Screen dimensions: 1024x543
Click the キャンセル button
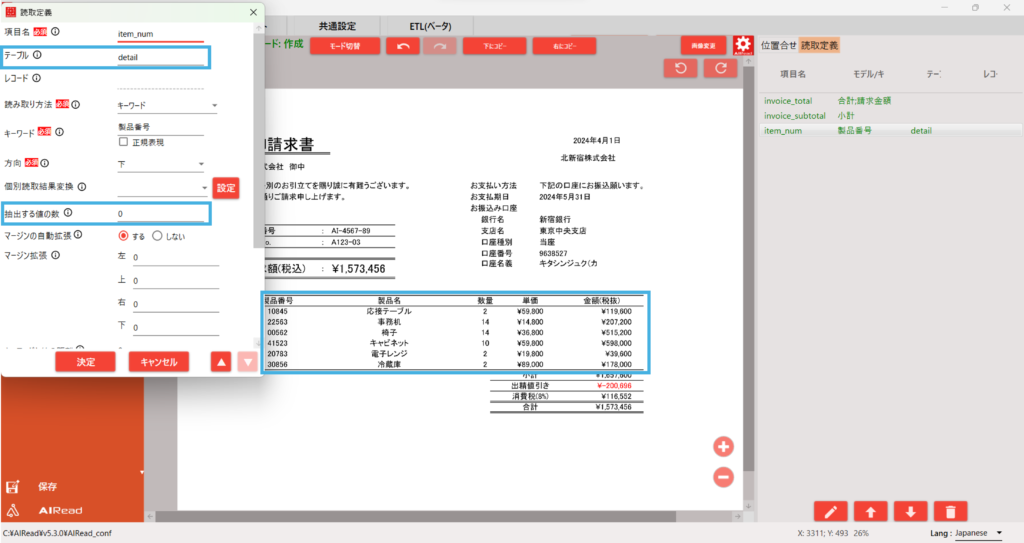pyautogui.click(x=158, y=362)
